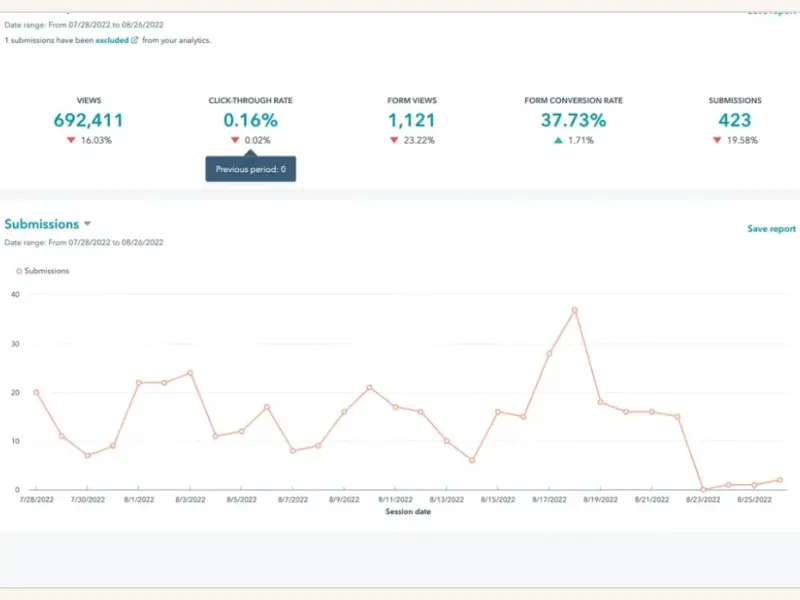Screen dimensions: 800x600
Task: Open the "excluded" submissions link
Action: [x=111, y=40]
